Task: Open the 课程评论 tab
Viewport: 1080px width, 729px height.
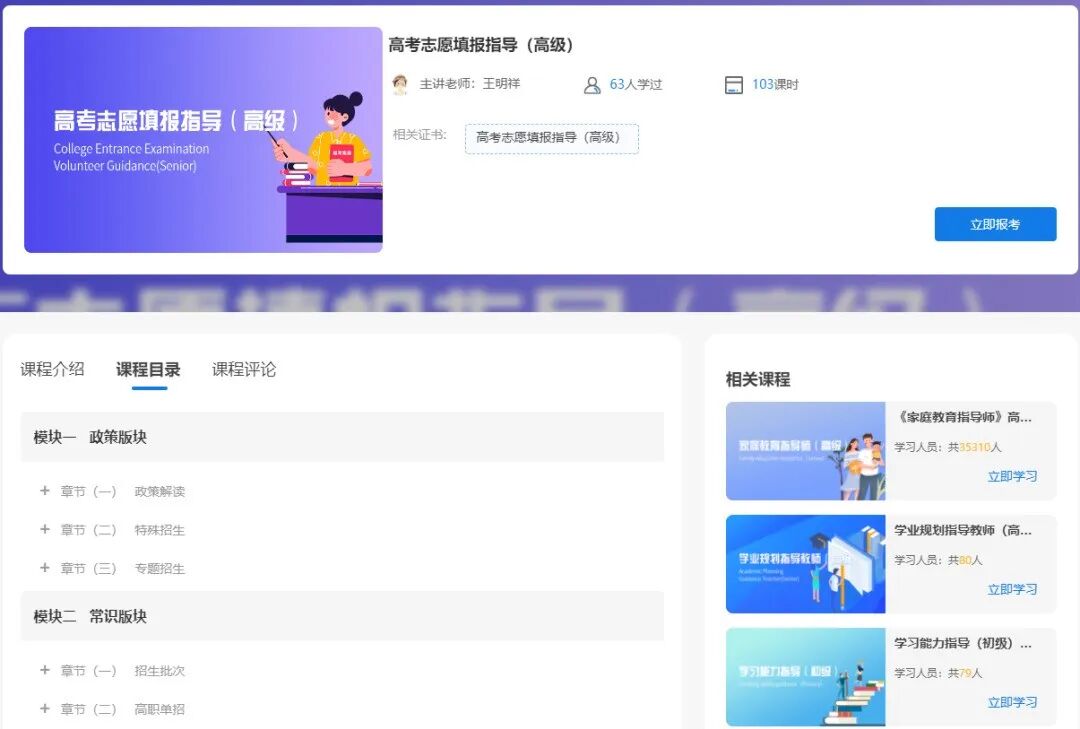Action: [x=244, y=369]
